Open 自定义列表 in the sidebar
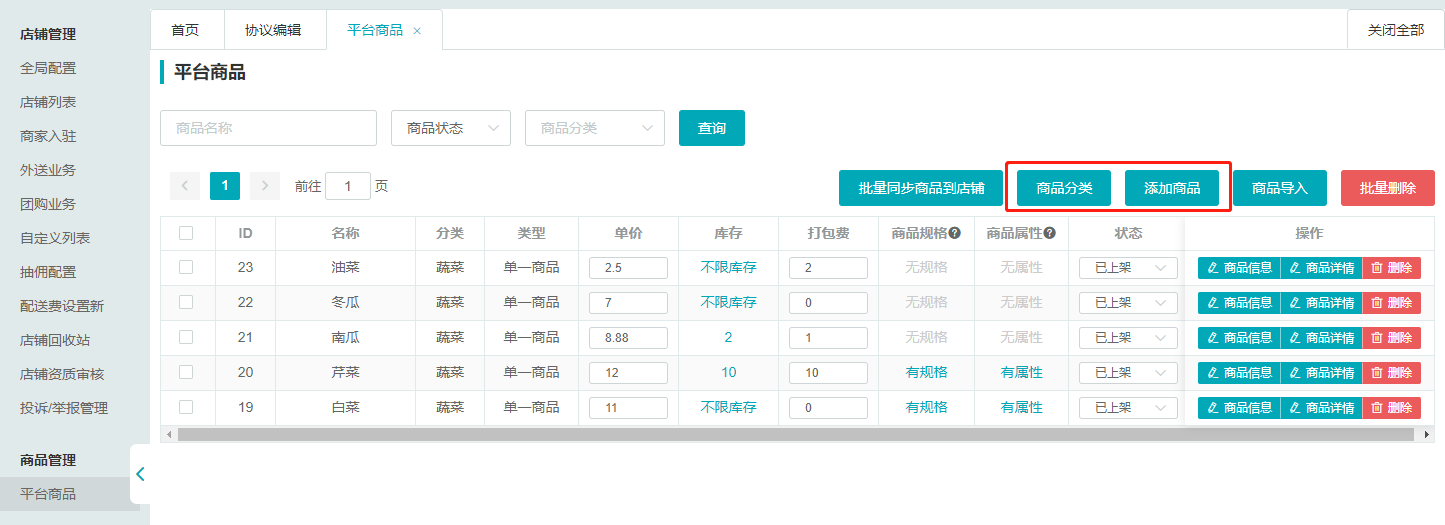 tap(55, 238)
